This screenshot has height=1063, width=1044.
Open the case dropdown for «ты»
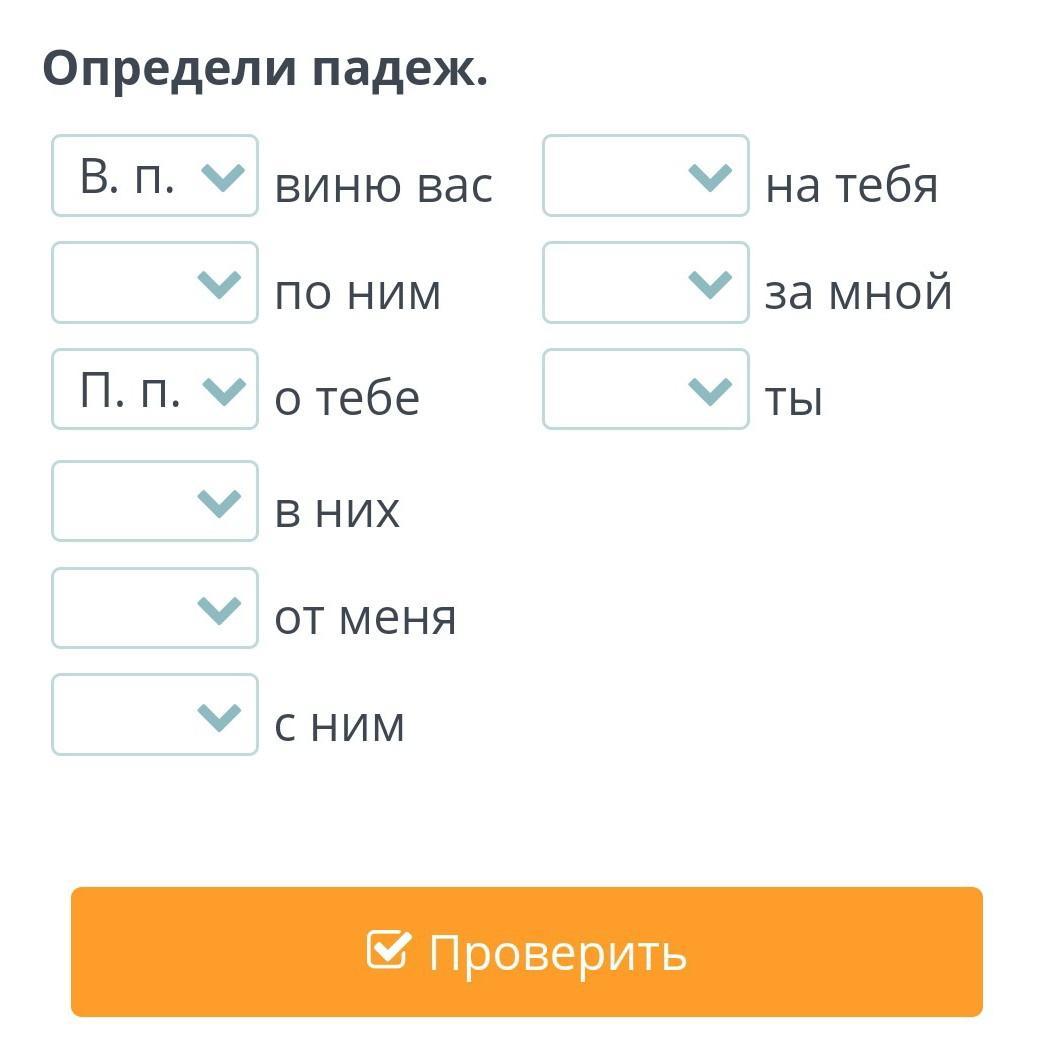[x=645, y=390]
